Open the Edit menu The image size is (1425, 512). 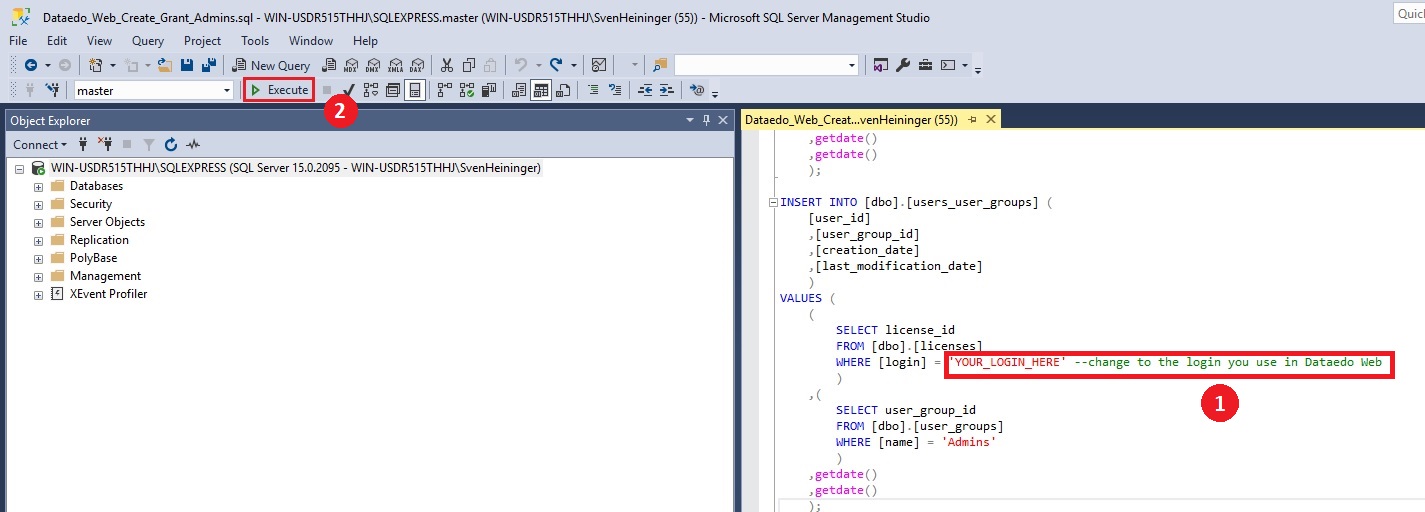click(57, 41)
